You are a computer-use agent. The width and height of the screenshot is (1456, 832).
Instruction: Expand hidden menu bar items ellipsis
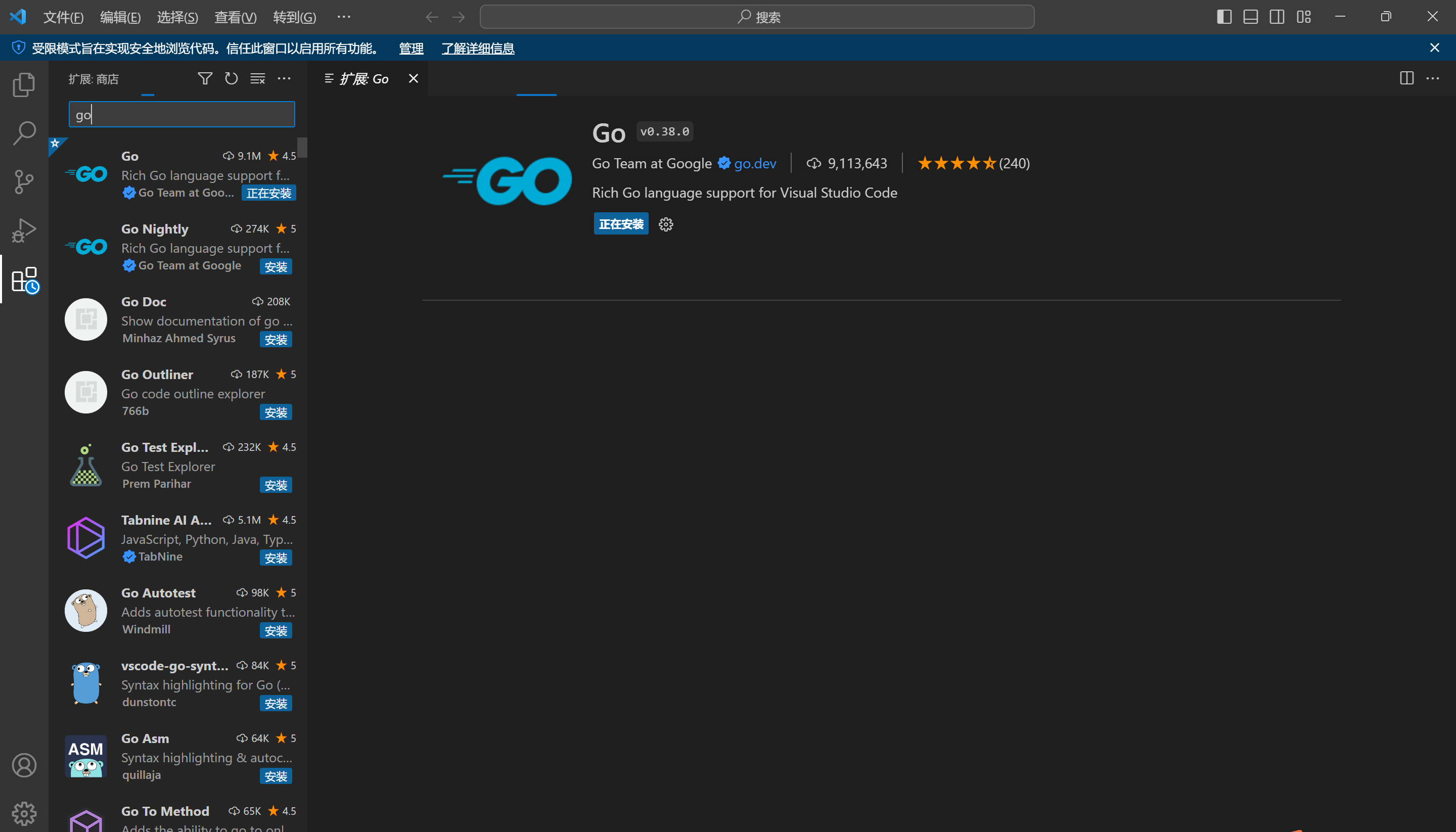343,17
